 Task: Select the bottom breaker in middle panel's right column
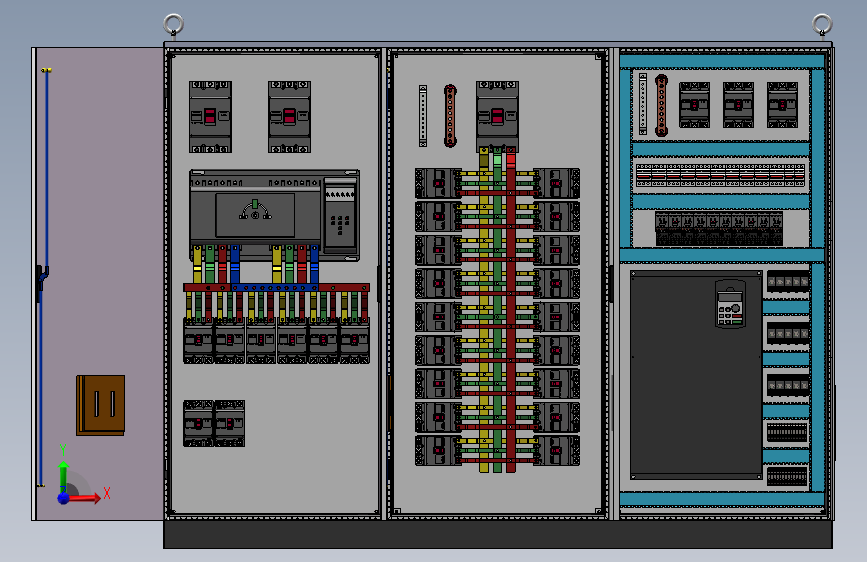point(557,451)
